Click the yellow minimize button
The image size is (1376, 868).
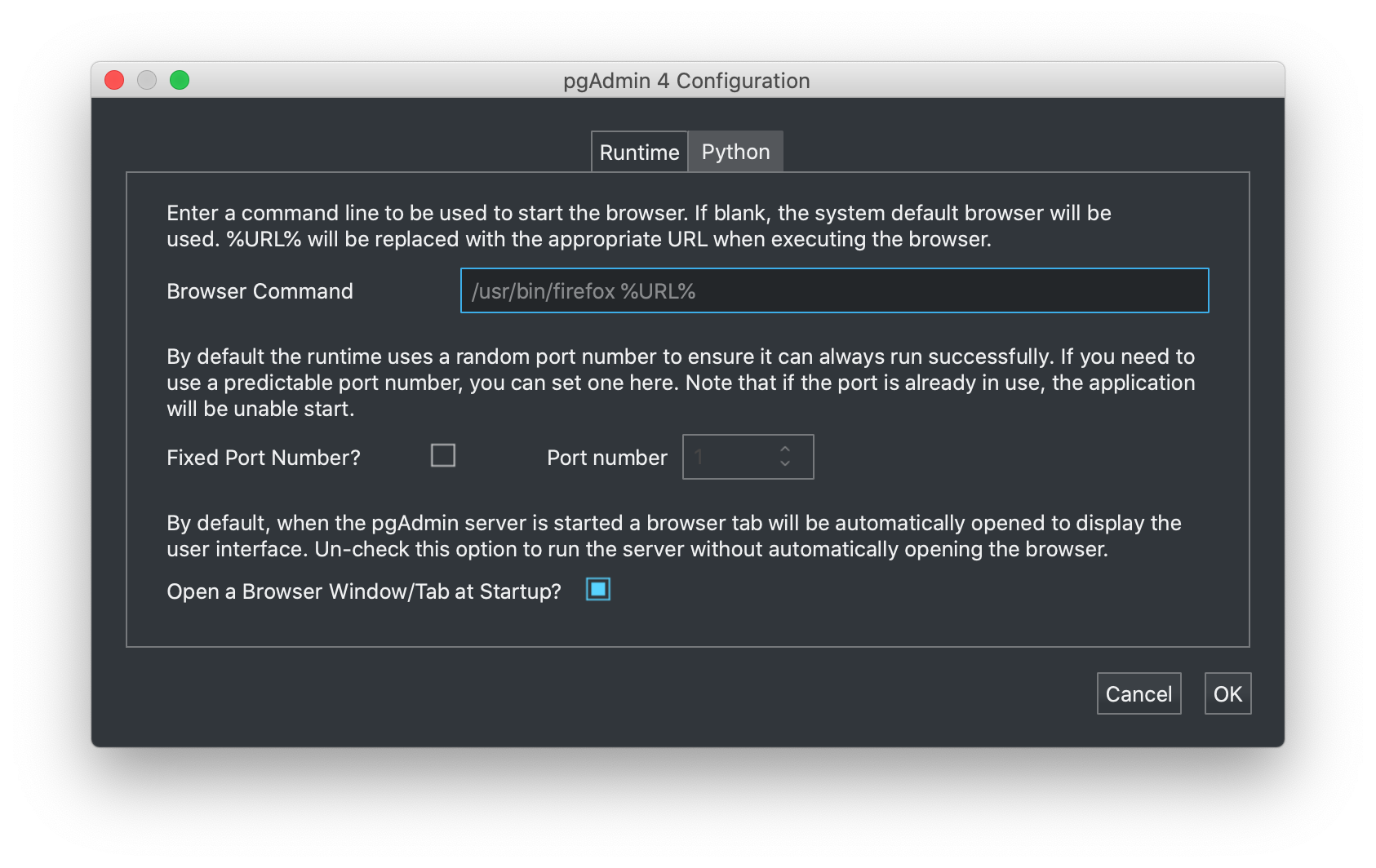point(147,80)
